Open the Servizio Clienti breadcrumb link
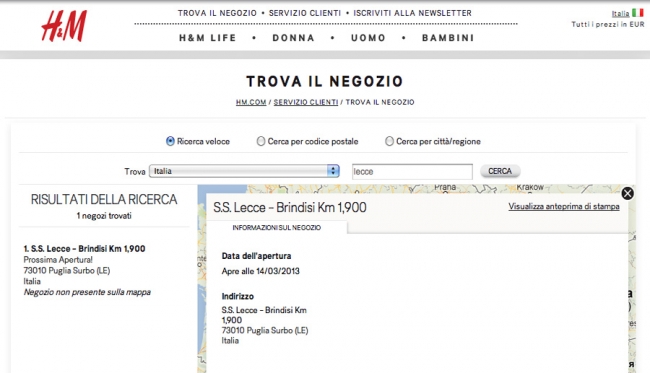This screenshot has height=373, width=650. tap(306, 102)
